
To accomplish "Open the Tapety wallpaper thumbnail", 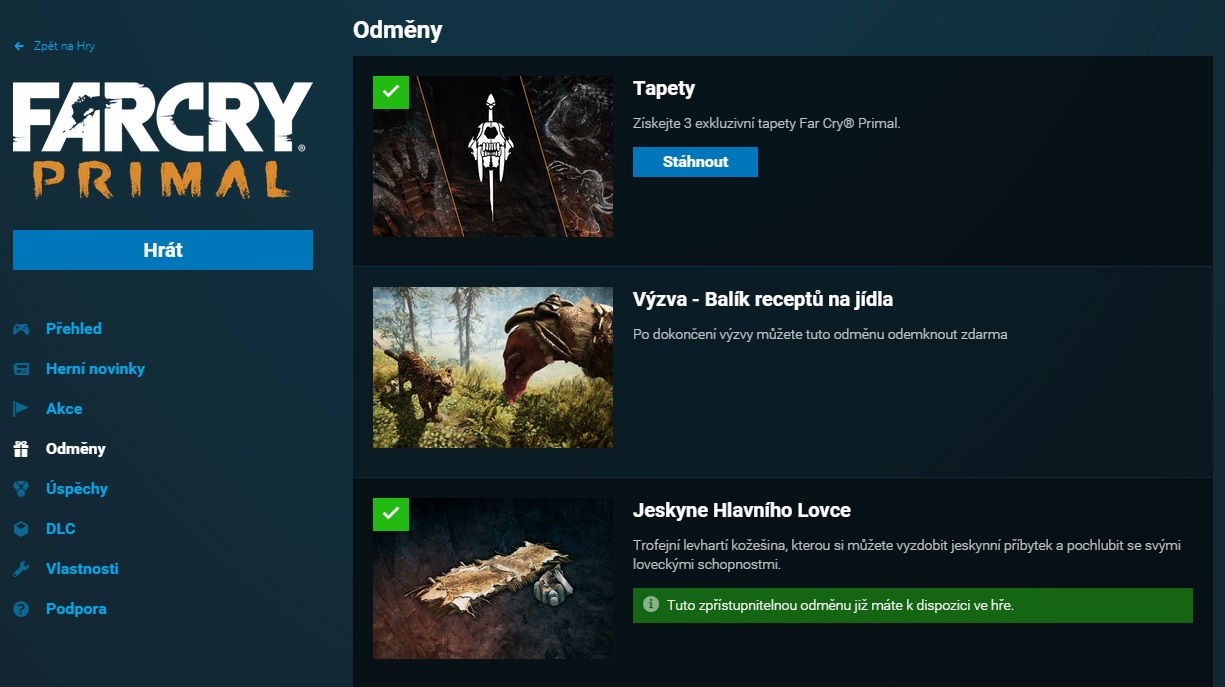I will click(493, 156).
